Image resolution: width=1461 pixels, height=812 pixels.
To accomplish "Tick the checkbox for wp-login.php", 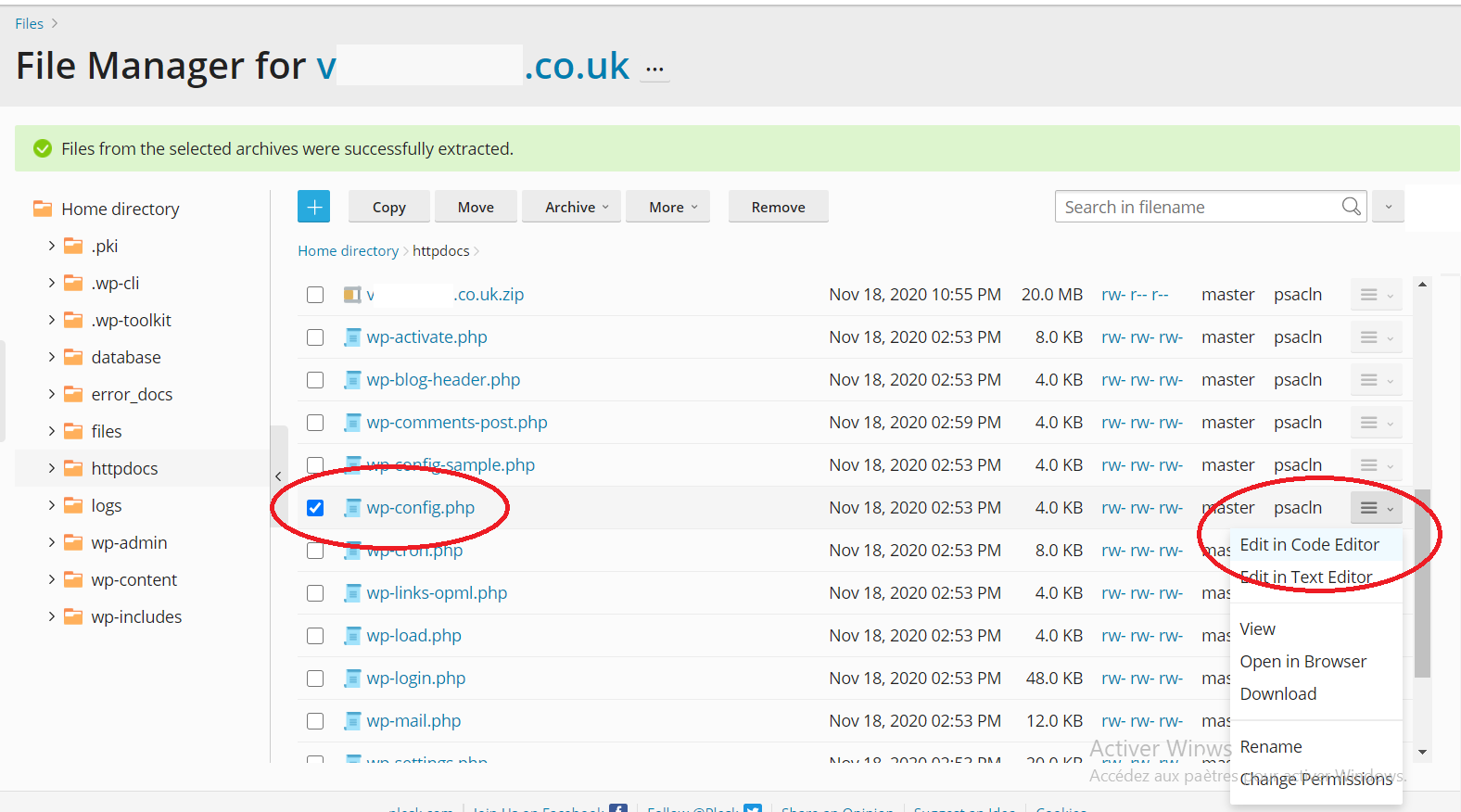I will (315, 679).
